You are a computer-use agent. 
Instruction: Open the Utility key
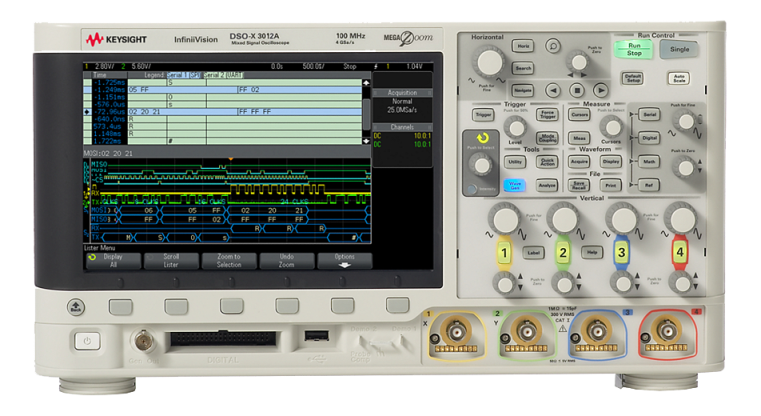click(x=514, y=162)
